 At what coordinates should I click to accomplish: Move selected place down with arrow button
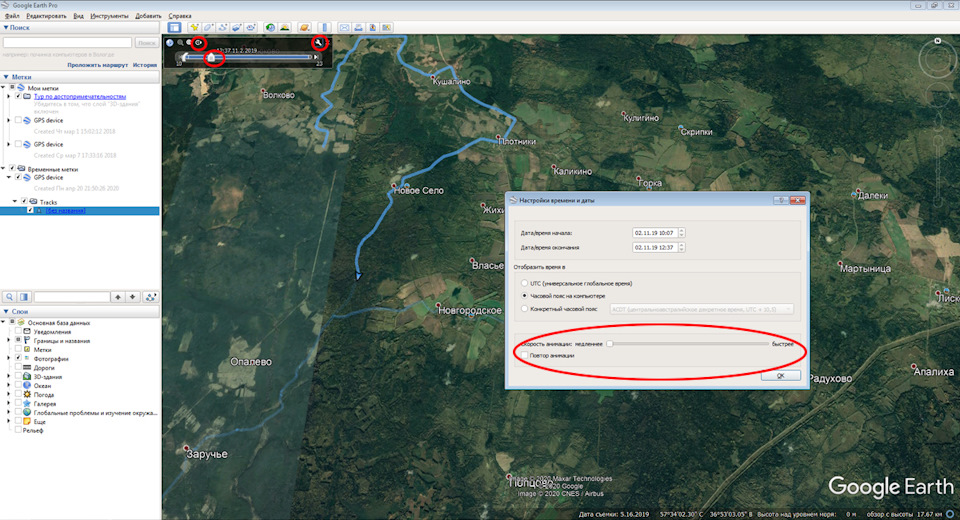point(133,297)
